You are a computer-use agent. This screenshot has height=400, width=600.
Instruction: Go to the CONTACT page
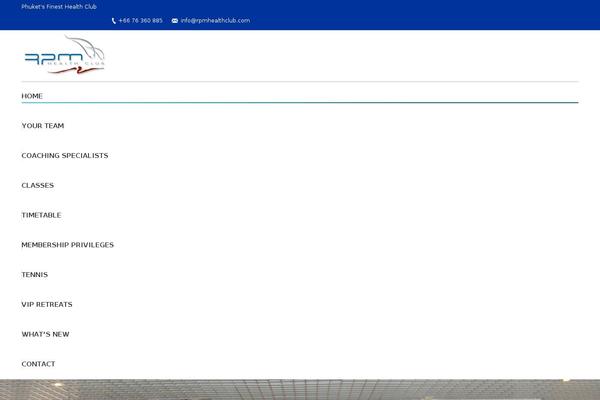click(x=38, y=364)
